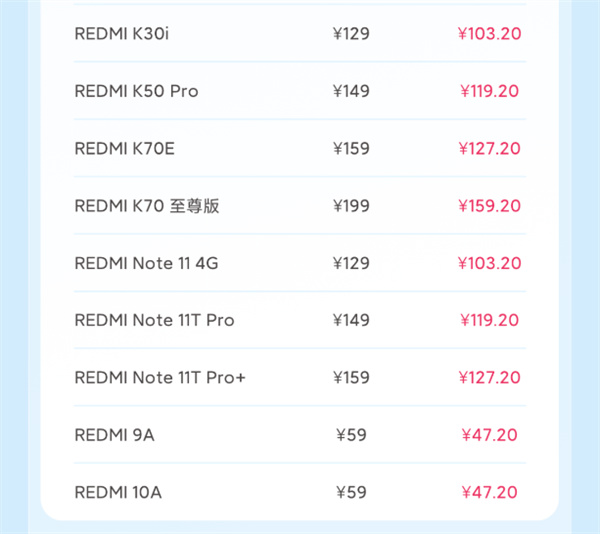This screenshot has width=600, height=534.
Task: Click REDMI Note 11T Pro+'s ¥159 price
Action: click(351, 378)
